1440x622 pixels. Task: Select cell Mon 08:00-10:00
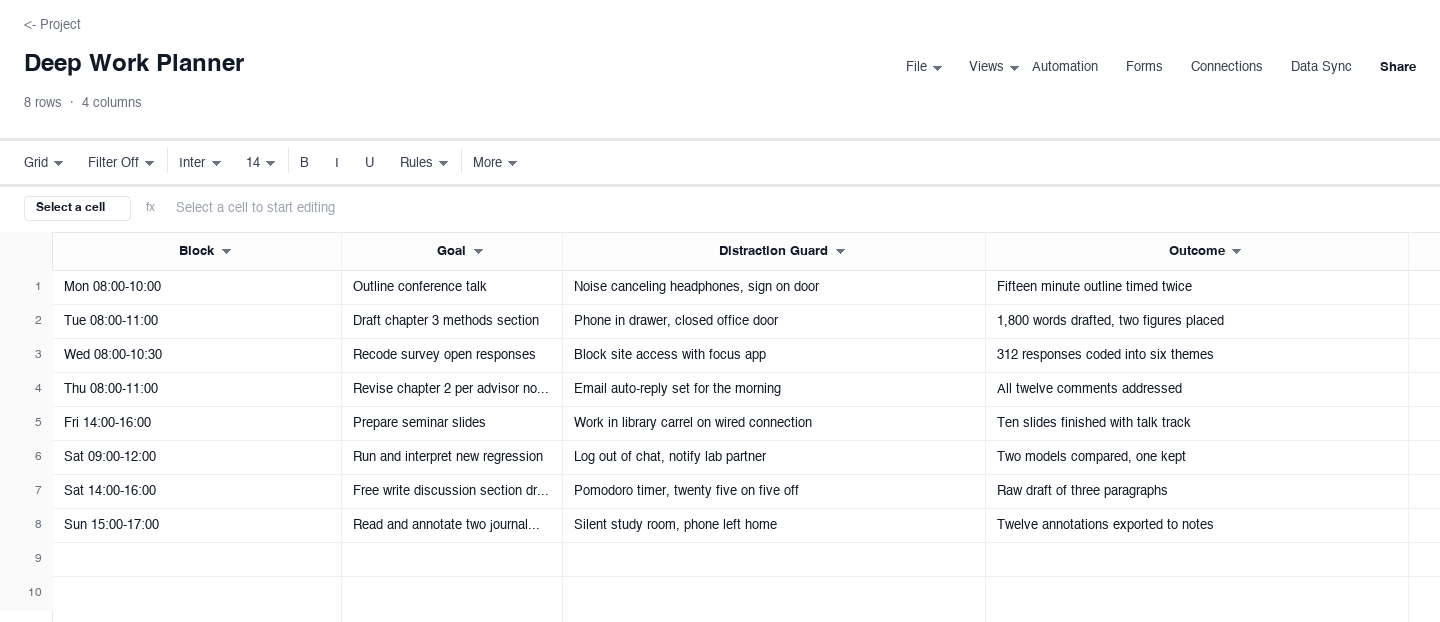197,287
